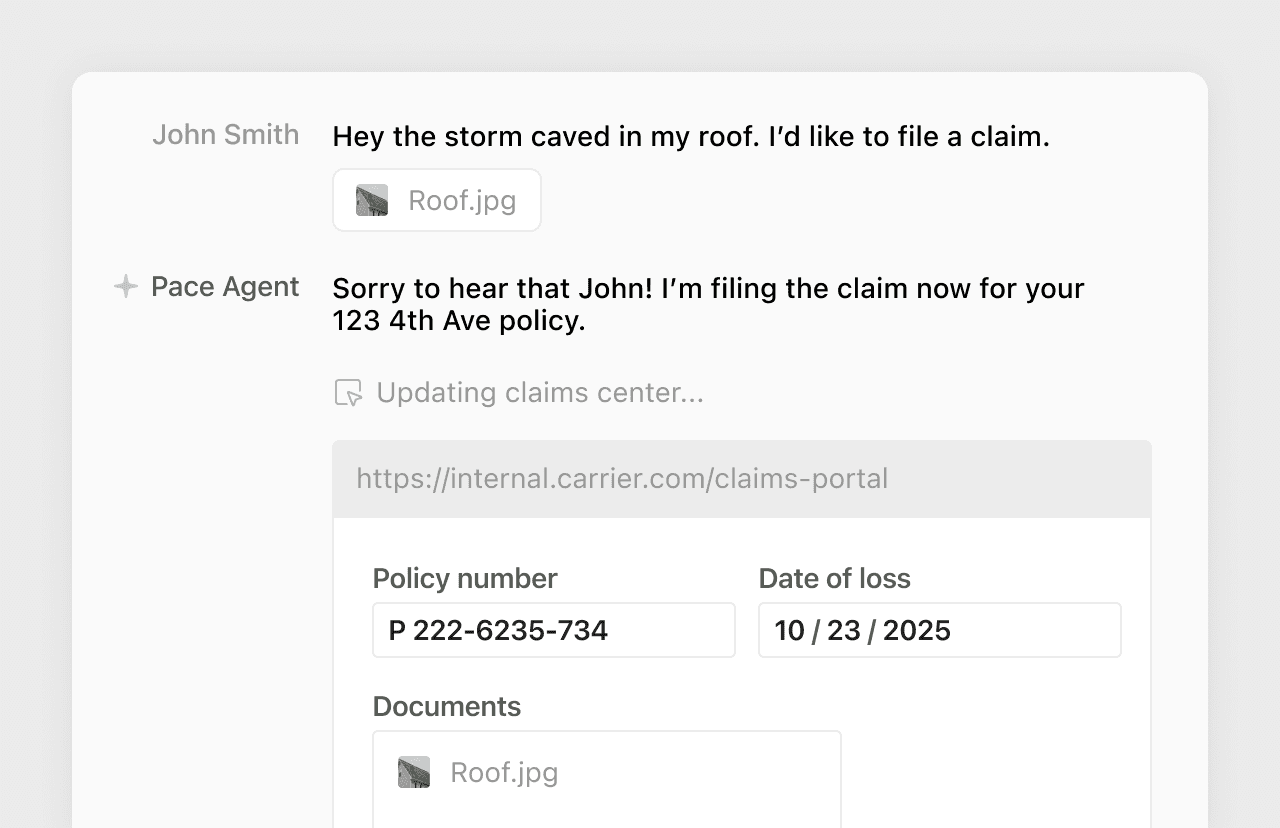Viewport: 1280px width, 828px height.
Task: Open the Date of loss date picker
Action: pyautogui.click(x=939, y=630)
